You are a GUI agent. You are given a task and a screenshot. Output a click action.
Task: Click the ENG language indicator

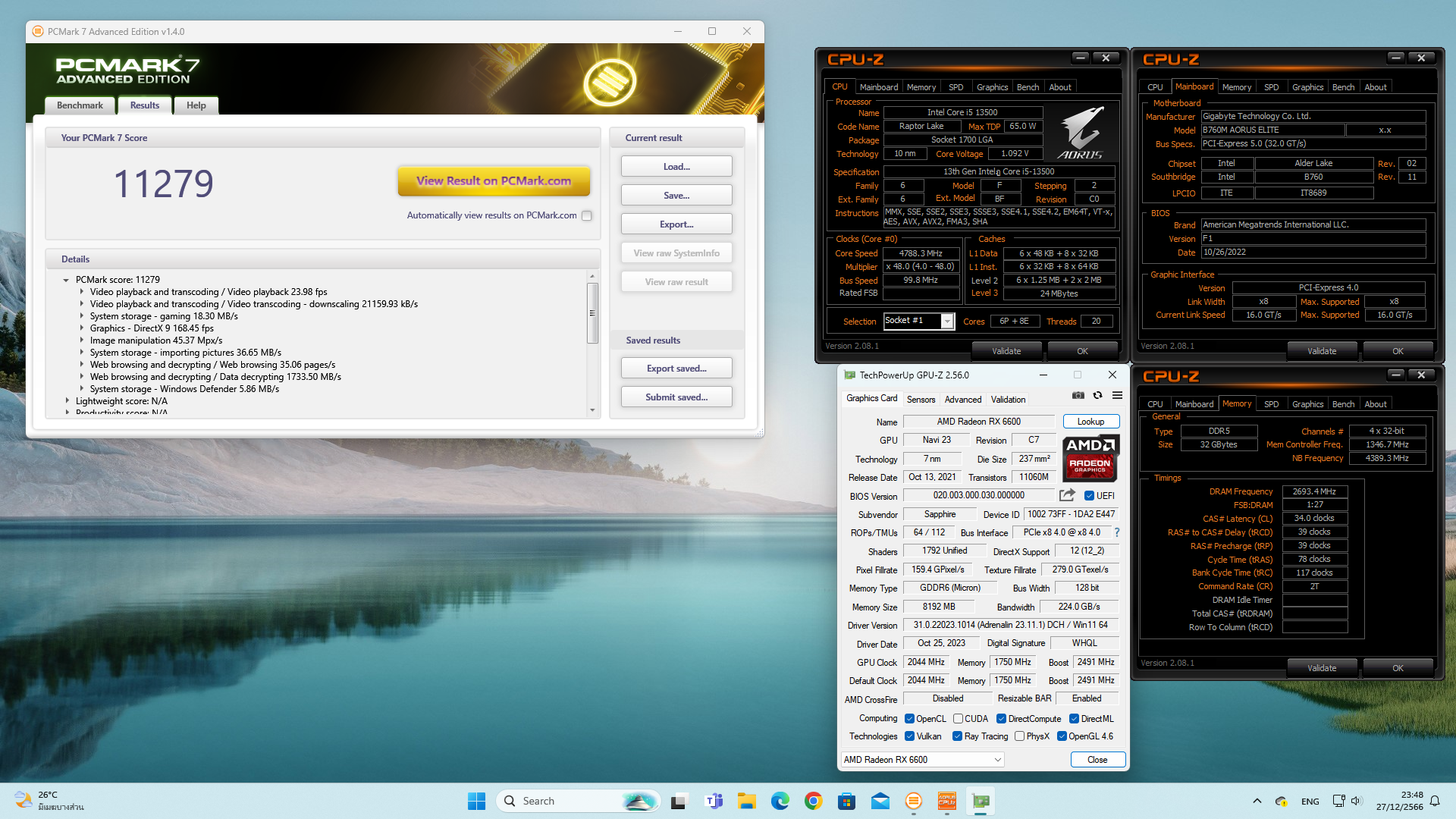pyautogui.click(x=1310, y=801)
